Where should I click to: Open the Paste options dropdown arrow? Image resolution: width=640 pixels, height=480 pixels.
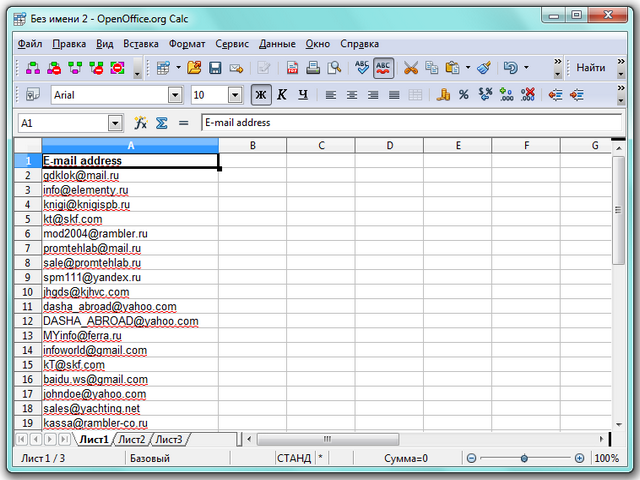pyautogui.click(x=468, y=67)
